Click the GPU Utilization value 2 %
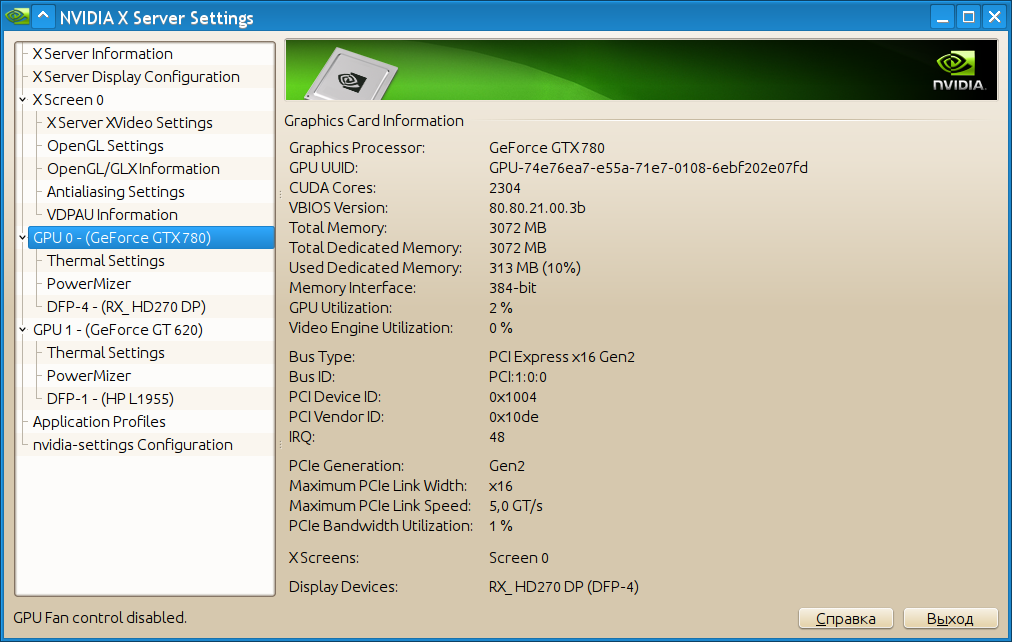The height and width of the screenshot is (642, 1012). coord(501,308)
